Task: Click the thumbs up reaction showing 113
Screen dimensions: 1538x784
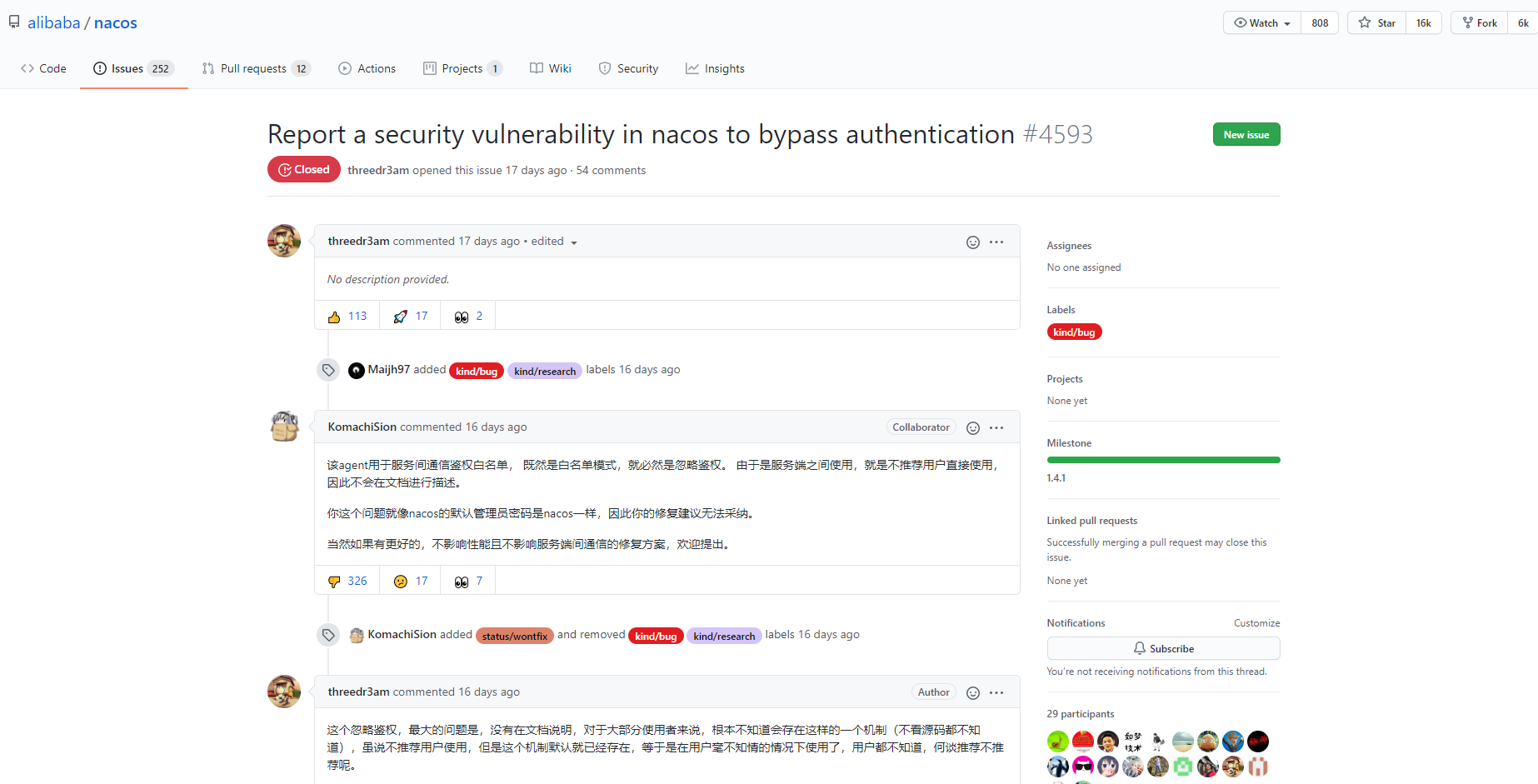Action: (x=347, y=315)
